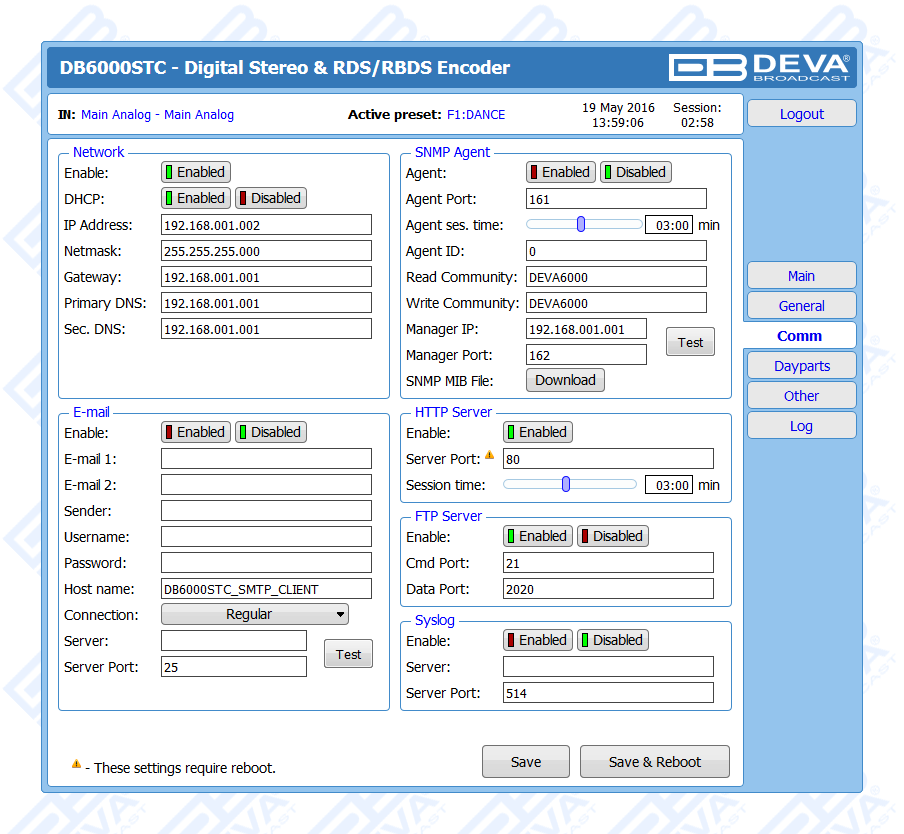The image size is (904, 834).
Task: Disable DHCP in Network settings
Action: (x=270, y=198)
